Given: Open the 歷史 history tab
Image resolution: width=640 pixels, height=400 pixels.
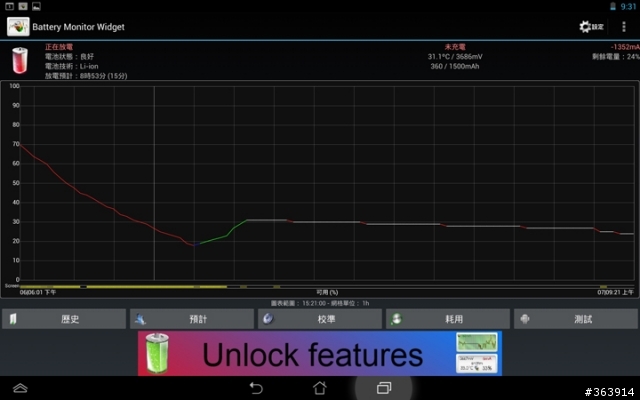Looking at the screenshot, I should point(64,319).
